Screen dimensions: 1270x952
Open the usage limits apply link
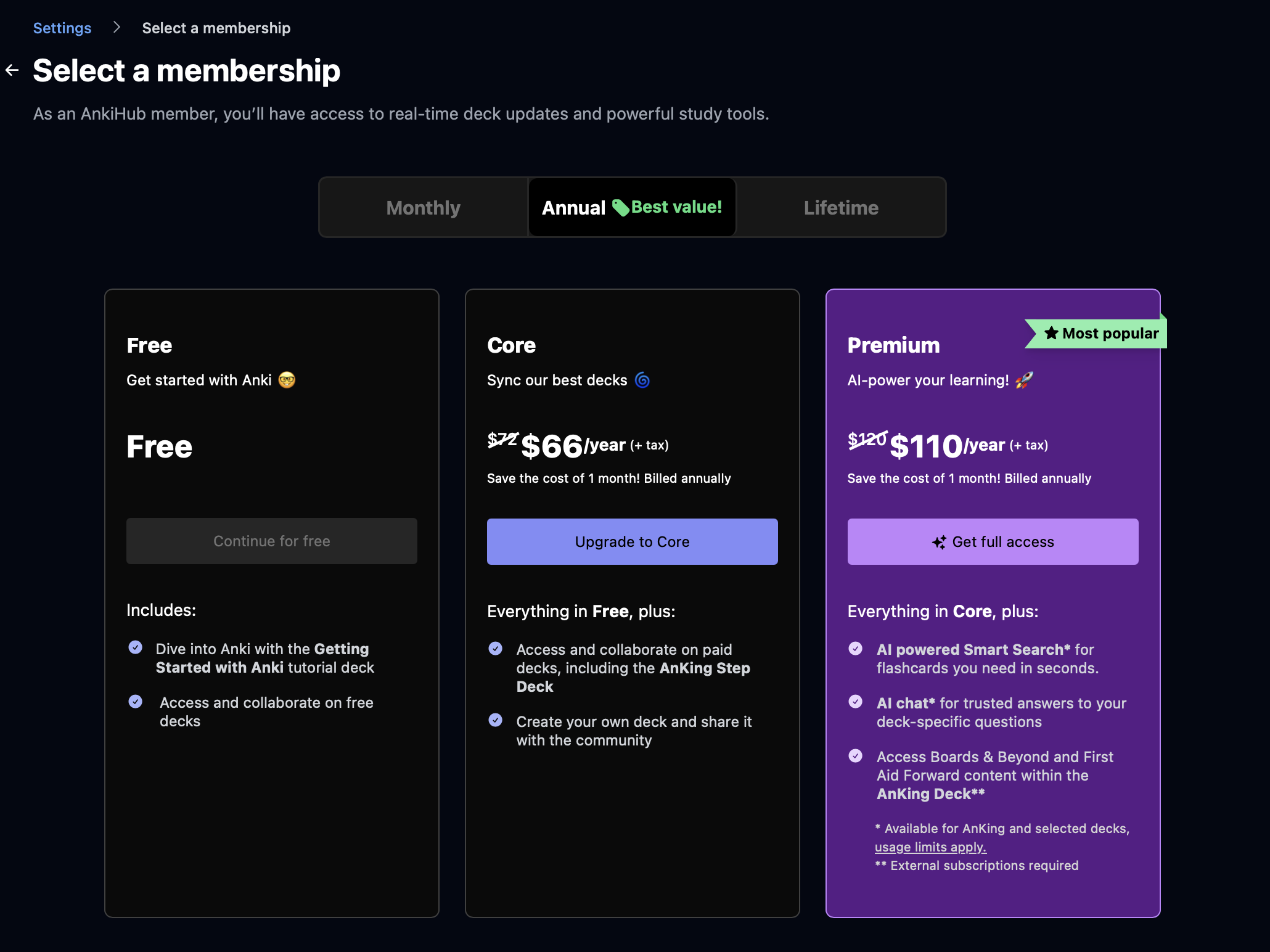[x=930, y=847]
